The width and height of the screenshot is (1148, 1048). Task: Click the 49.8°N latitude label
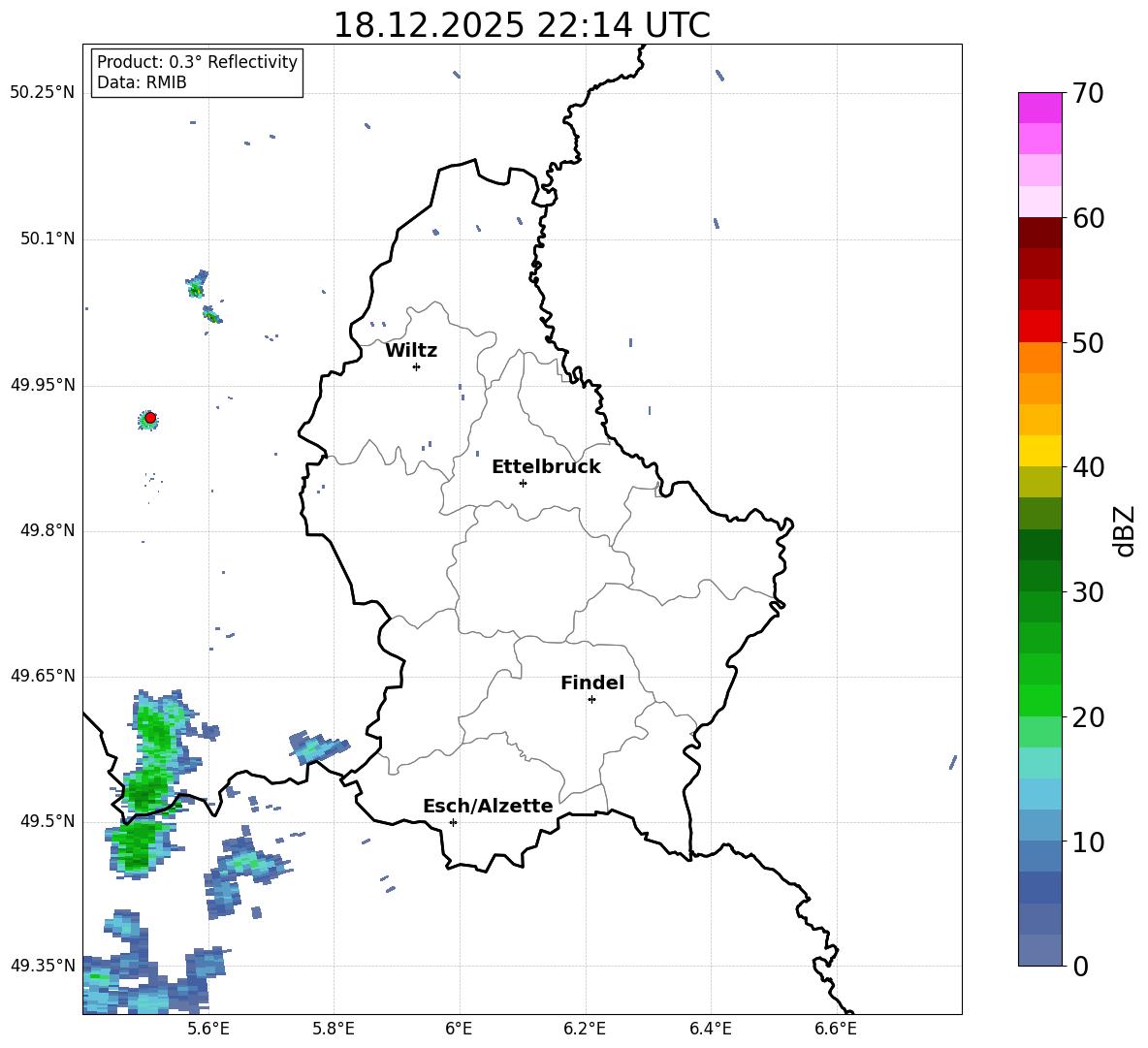(48, 530)
